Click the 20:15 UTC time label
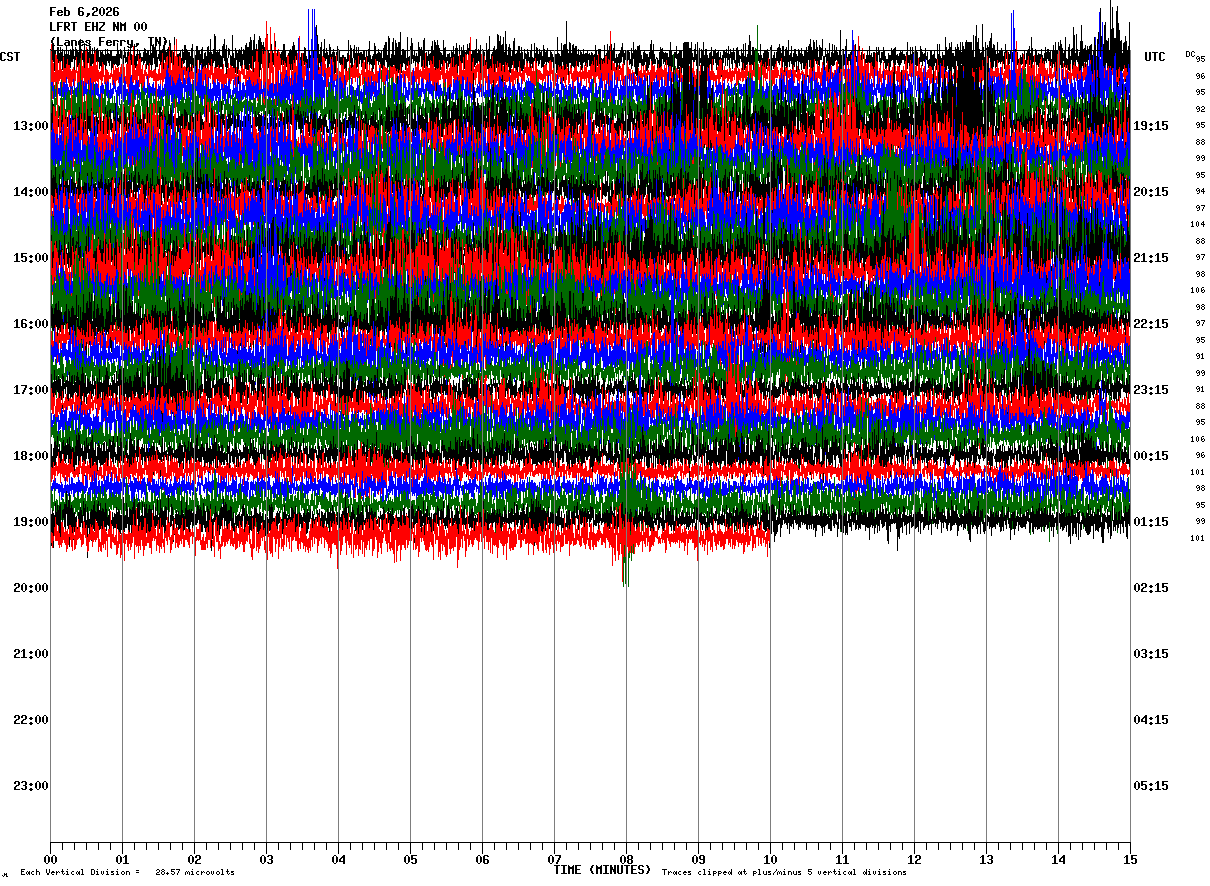 click(1151, 192)
